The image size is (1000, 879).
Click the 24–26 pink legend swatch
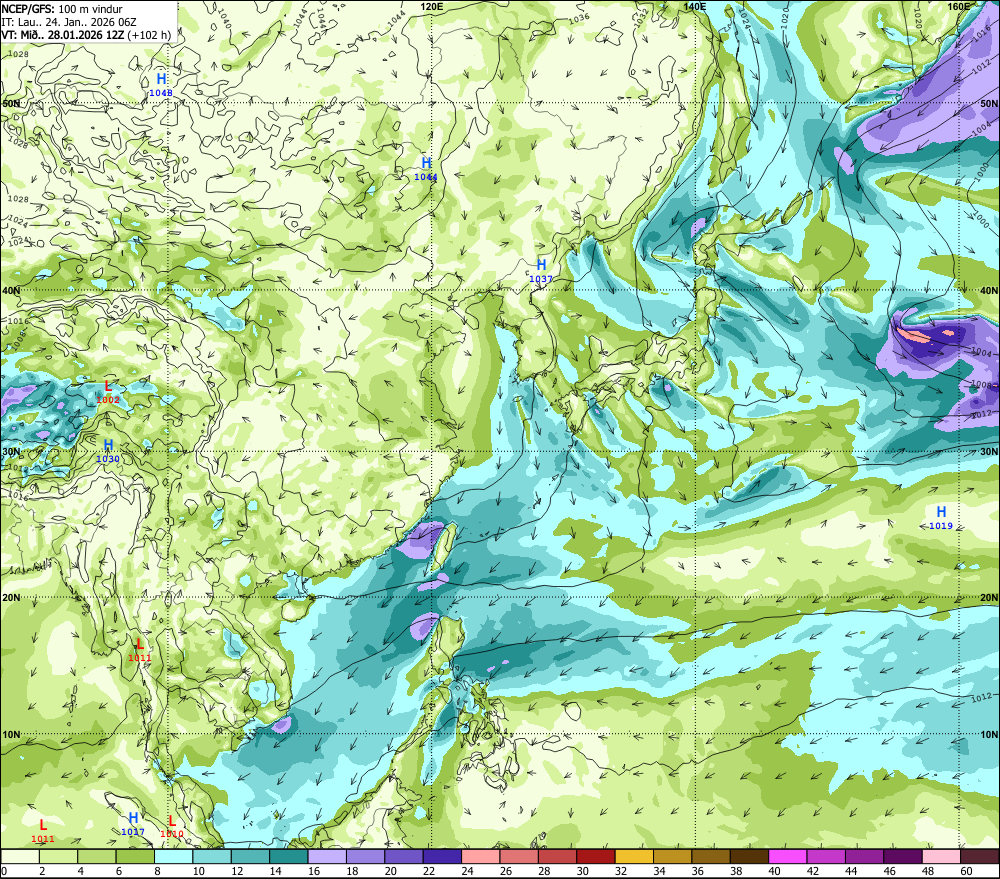point(480,856)
